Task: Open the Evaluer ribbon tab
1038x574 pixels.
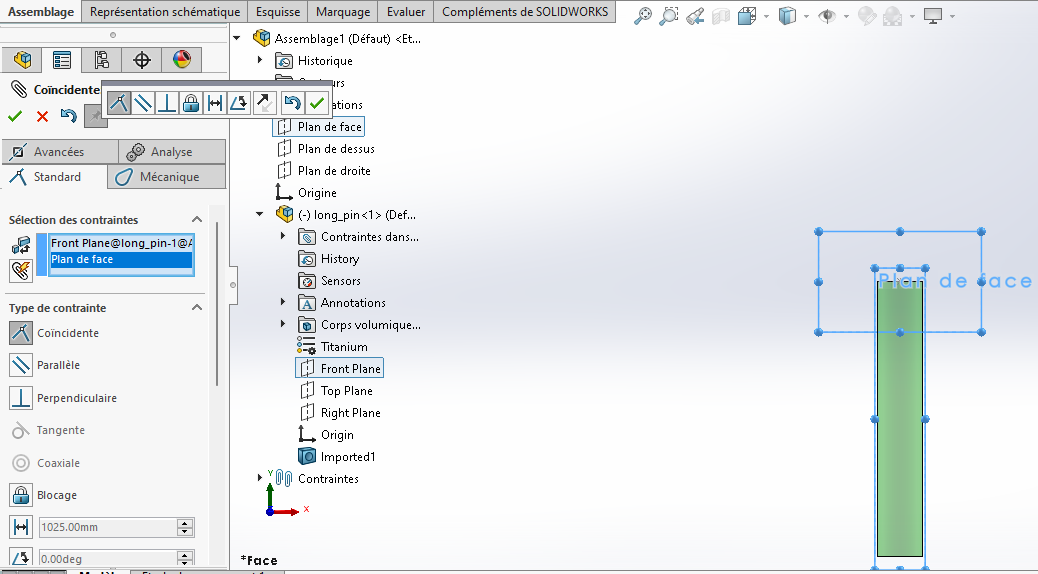Action: coord(406,12)
